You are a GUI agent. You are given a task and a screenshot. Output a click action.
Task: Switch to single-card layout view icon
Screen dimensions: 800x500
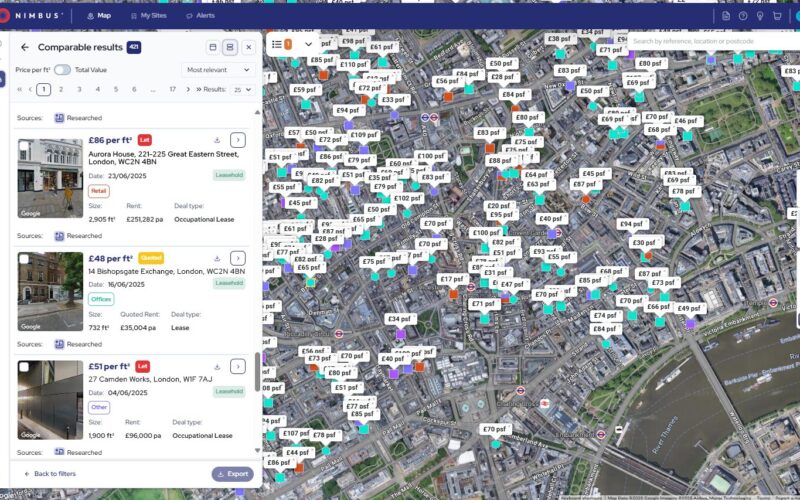(213, 47)
